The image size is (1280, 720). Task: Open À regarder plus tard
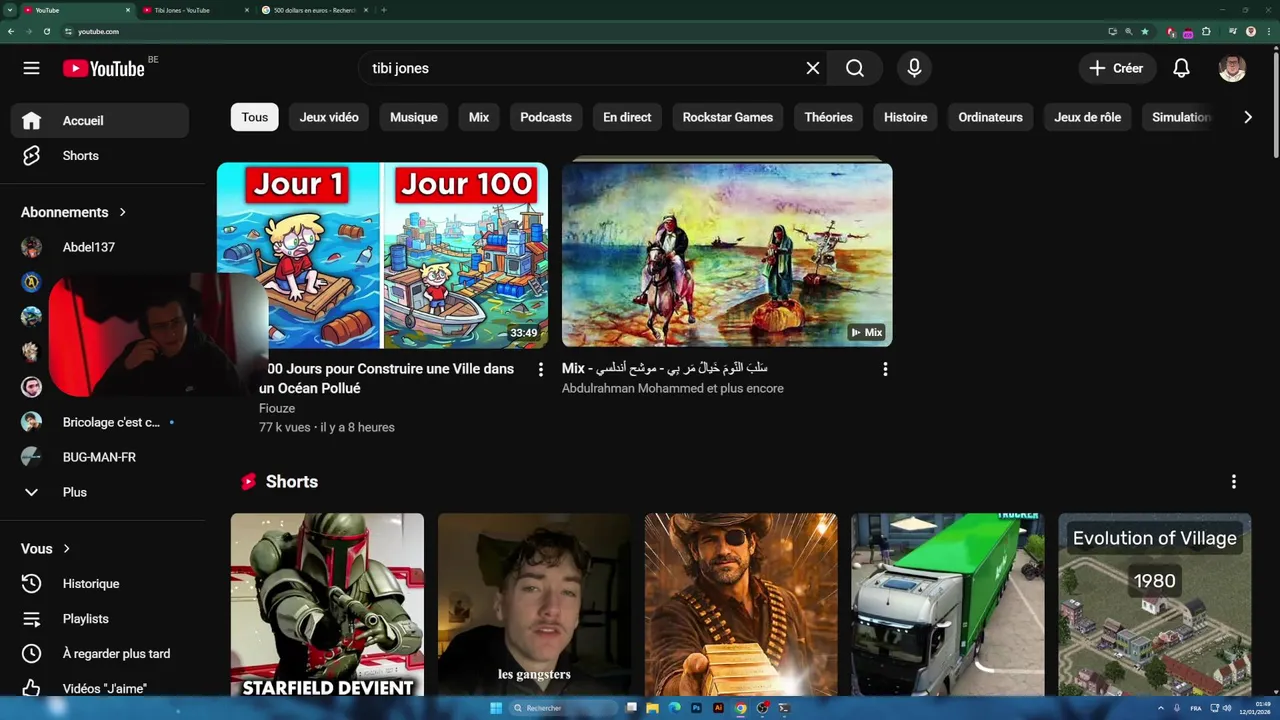(100, 653)
